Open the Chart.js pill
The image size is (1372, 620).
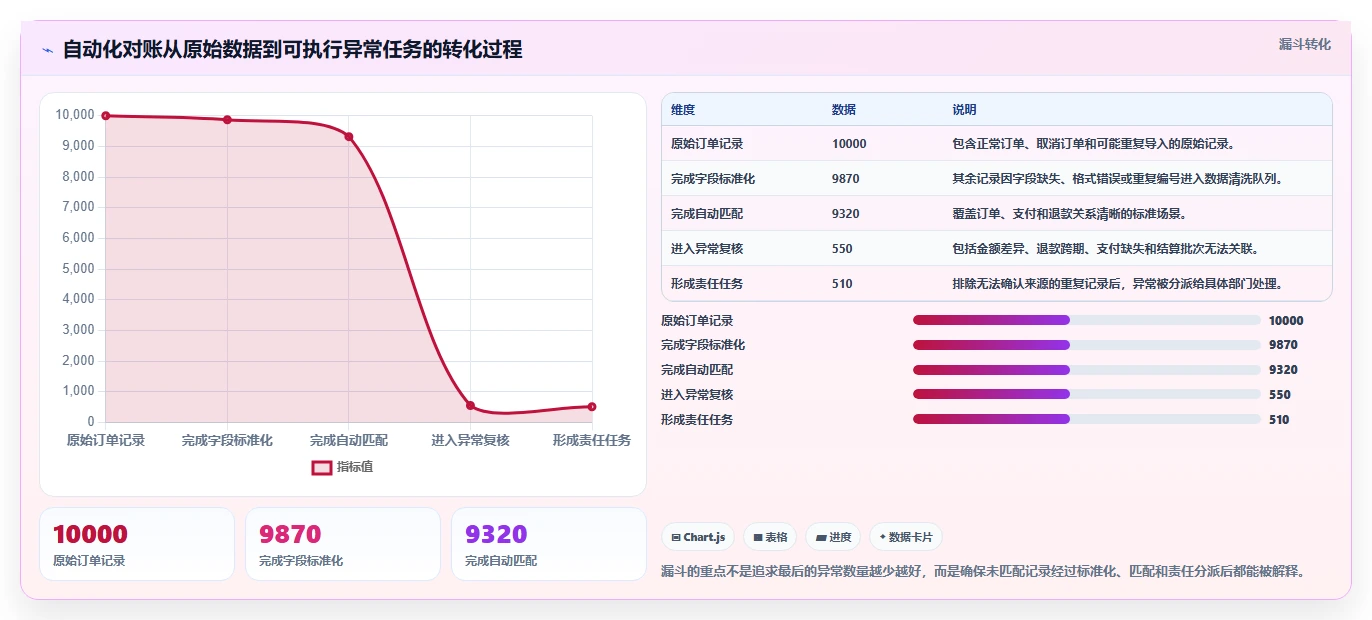[x=698, y=537]
